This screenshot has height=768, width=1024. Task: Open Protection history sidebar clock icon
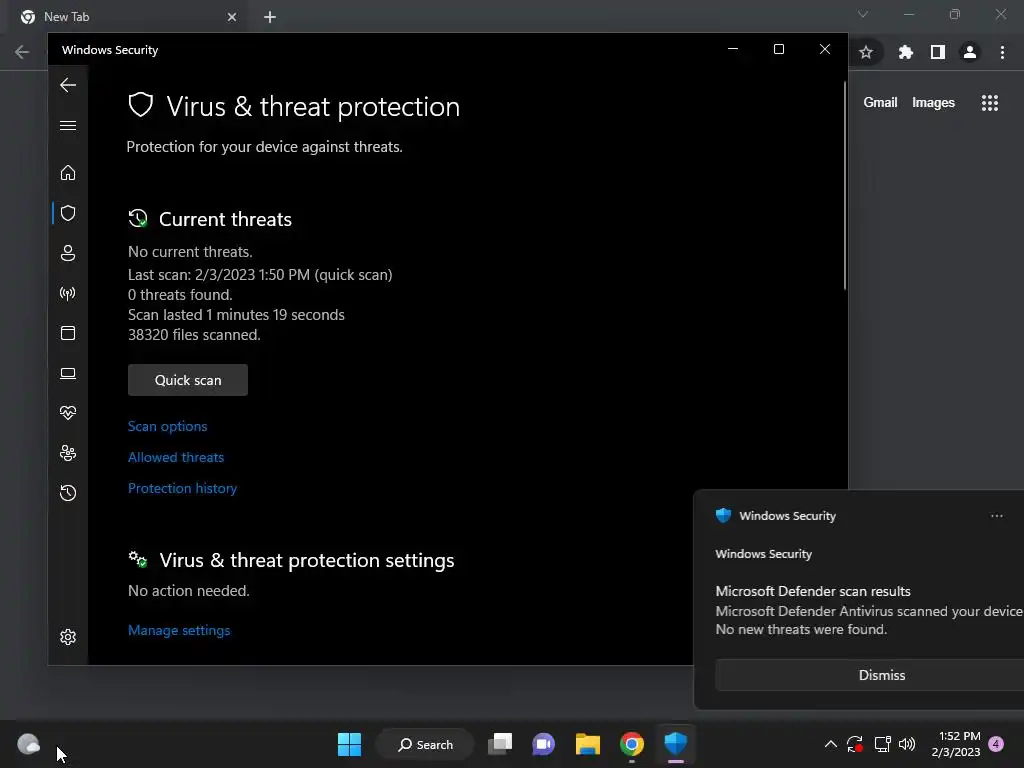coord(68,493)
